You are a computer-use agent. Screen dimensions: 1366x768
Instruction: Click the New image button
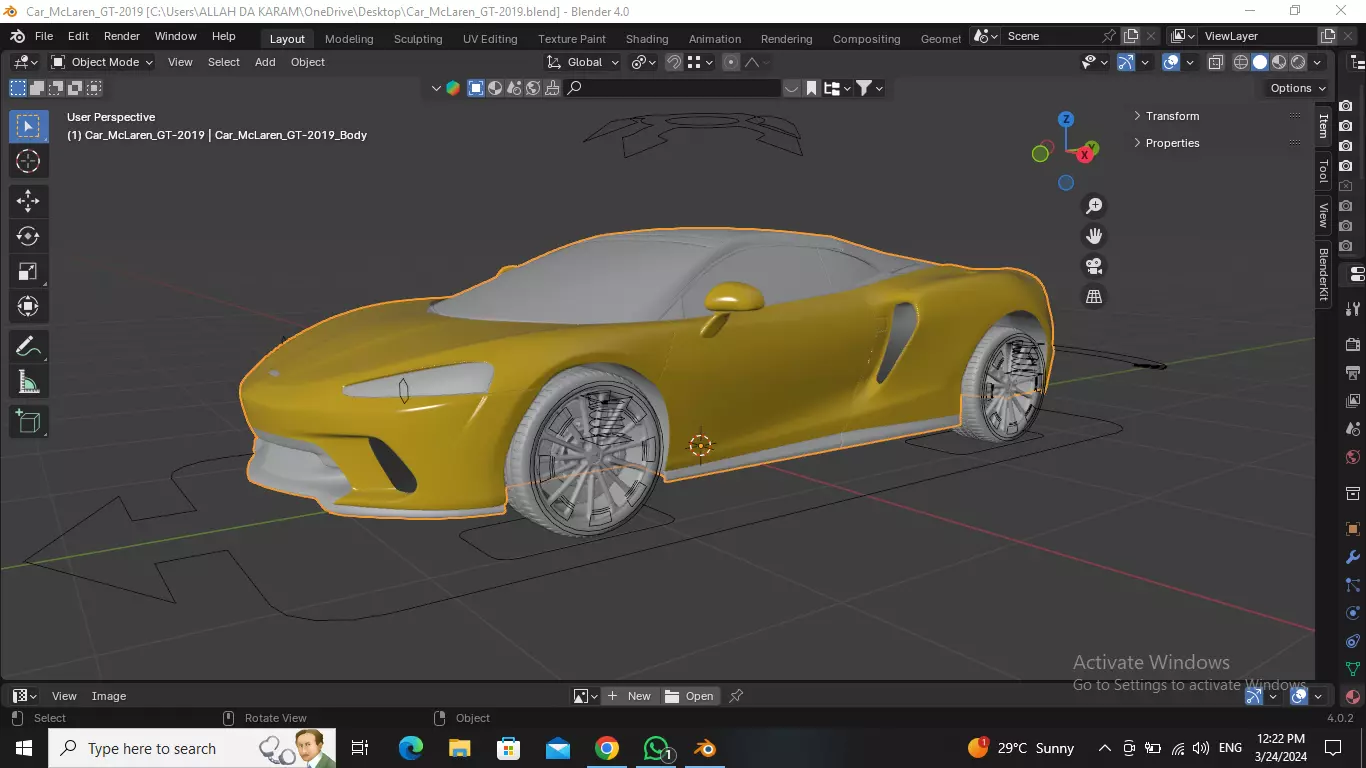click(x=629, y=696)
